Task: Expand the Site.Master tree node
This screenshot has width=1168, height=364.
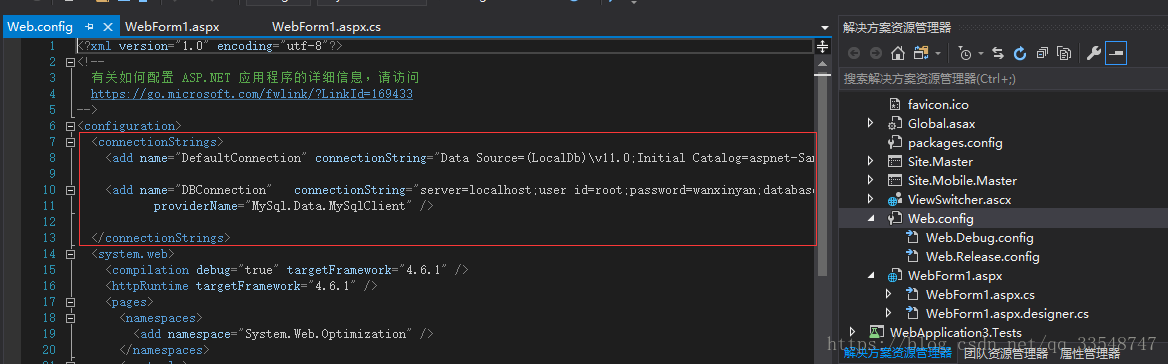Action: (x=870, y=161)
